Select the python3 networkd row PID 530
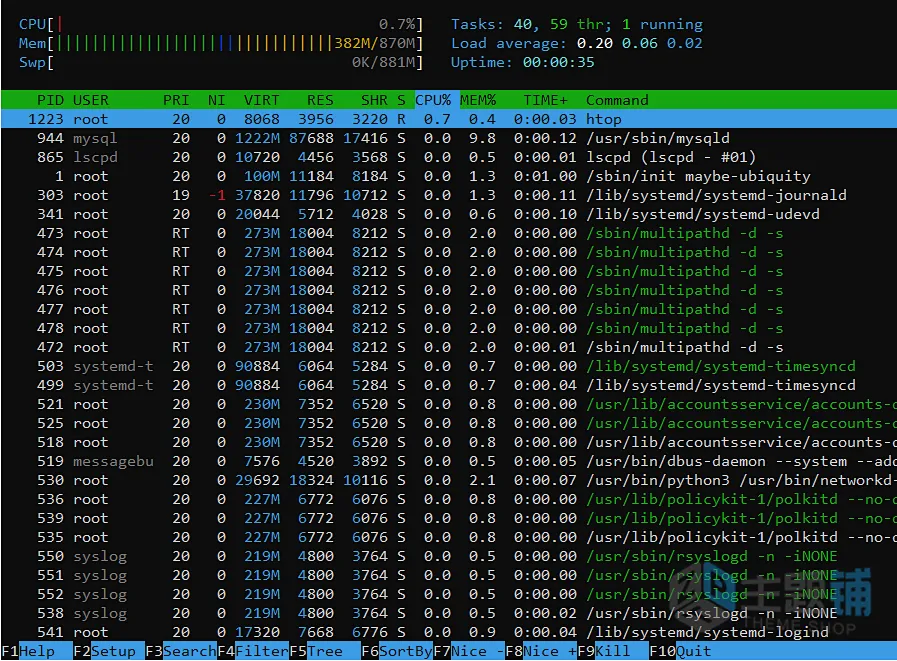The image size is (897, 661). (x=448, y=480)
